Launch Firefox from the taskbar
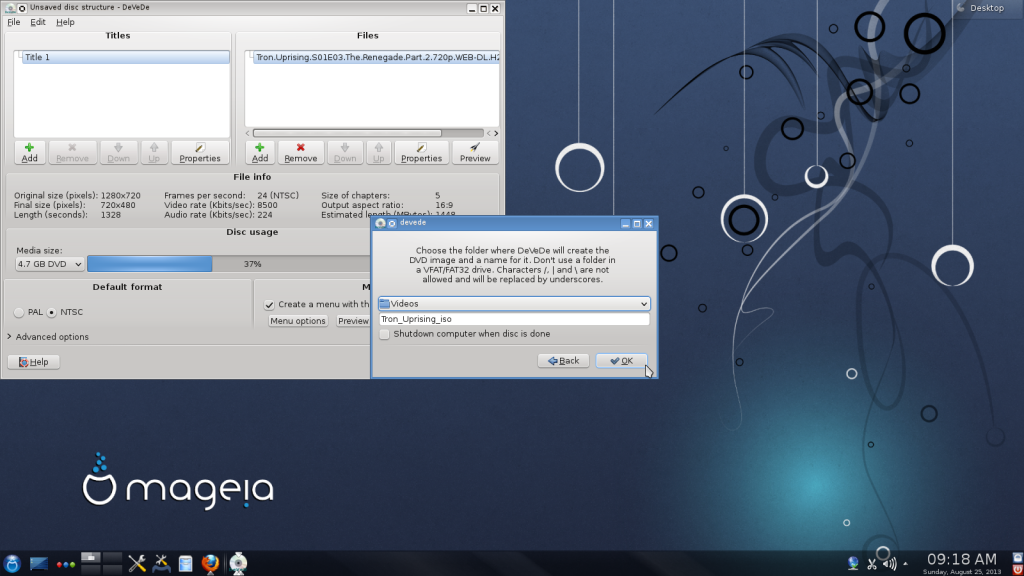The width and height of the screenshot is (1024, 576). (x=210, y=563)
